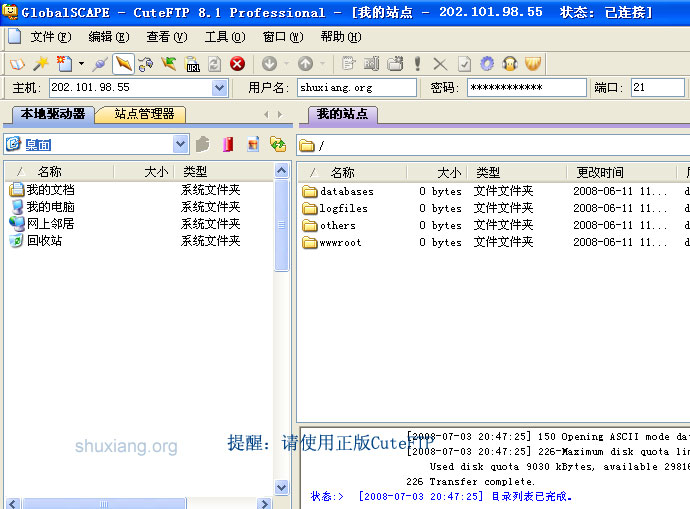Select the logfiles remote folder
Image resolution: width=690 pixels, height=509 pixels.
(x=335, y=209)
